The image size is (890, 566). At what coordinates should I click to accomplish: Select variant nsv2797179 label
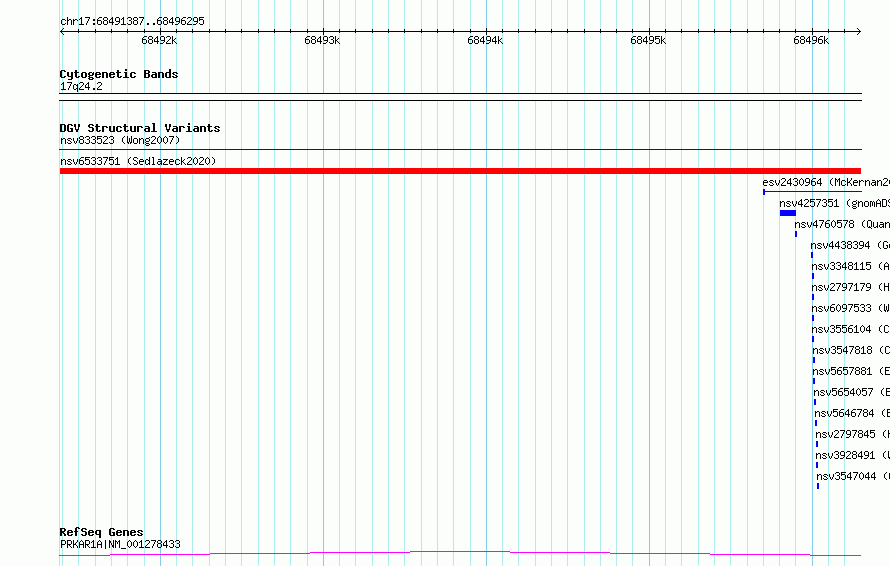tap(850, 287)
